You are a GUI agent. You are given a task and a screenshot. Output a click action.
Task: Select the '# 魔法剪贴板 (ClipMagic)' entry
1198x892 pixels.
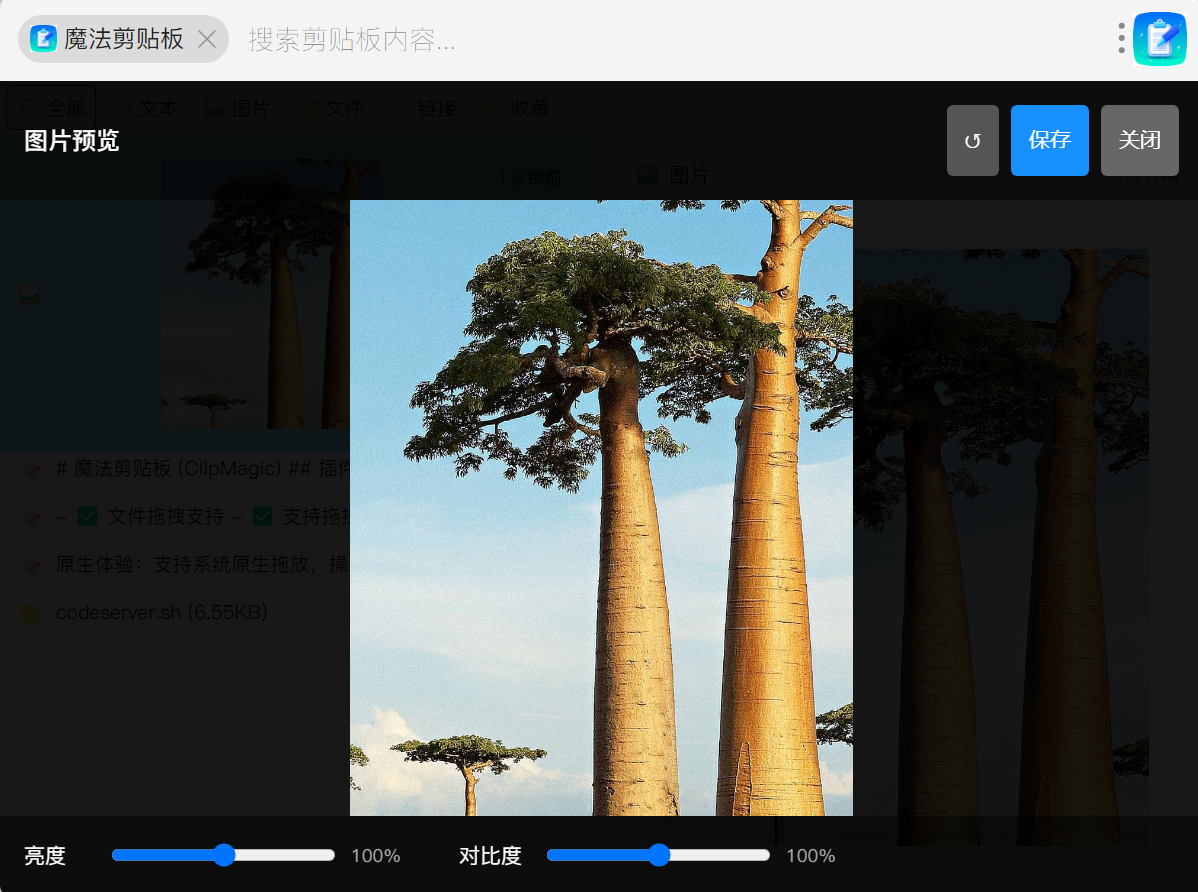point(184,468)
